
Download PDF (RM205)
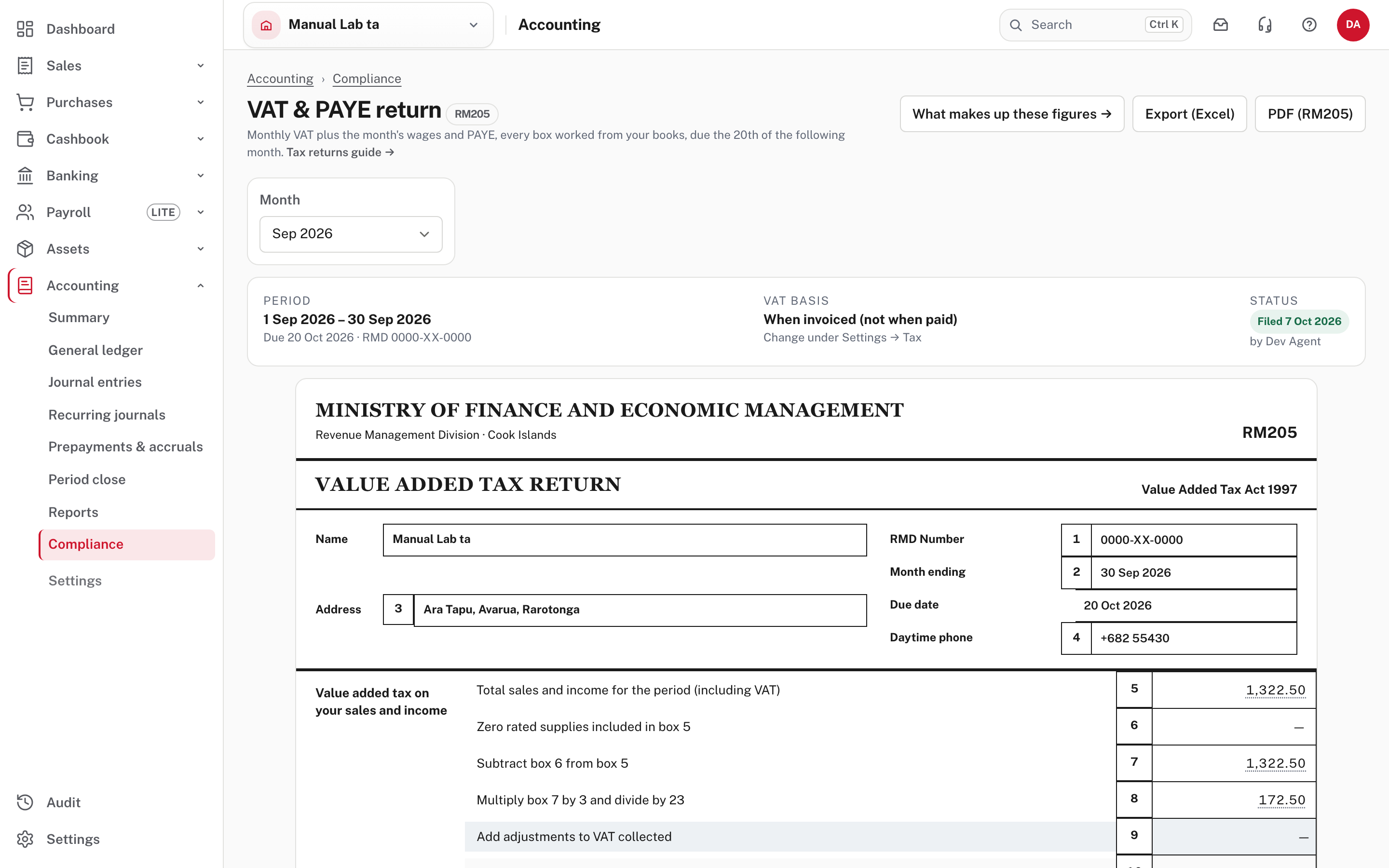[1310, 114]
